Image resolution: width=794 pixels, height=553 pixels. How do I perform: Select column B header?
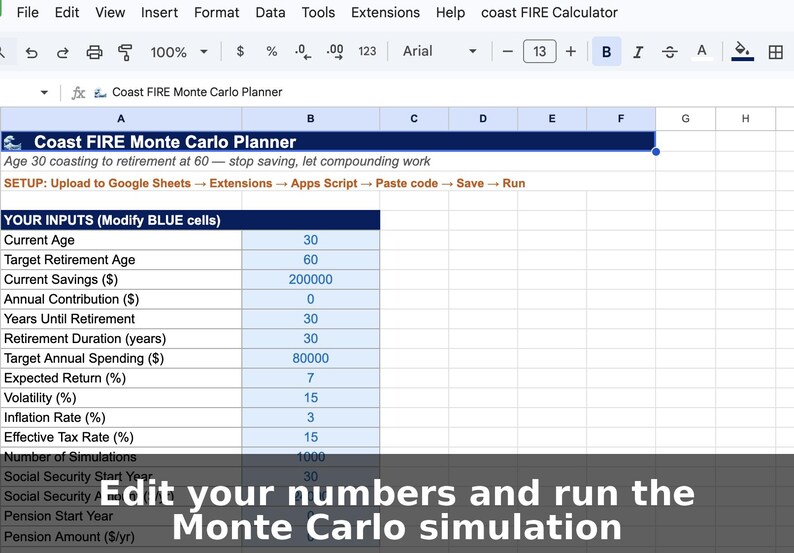pos(310,118)
